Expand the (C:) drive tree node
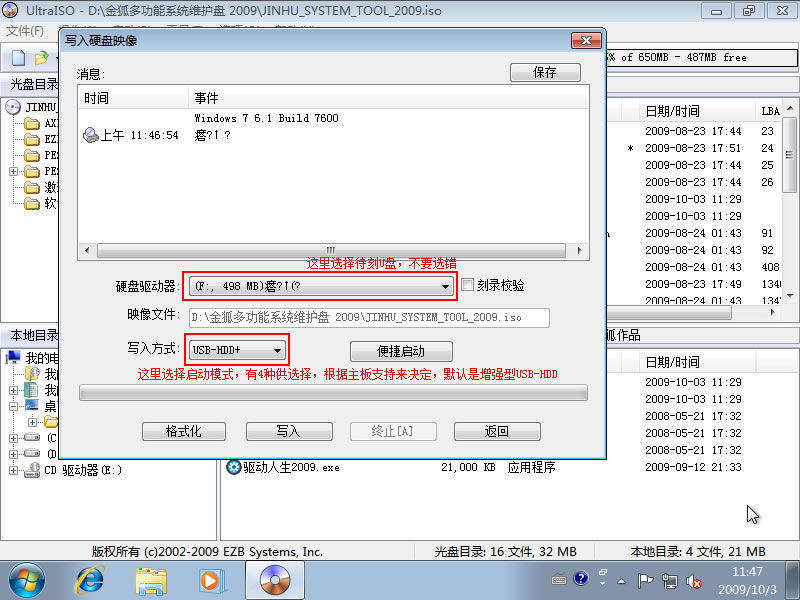The width and height of the screenshot is (800, 600). [x=13, y=437]
